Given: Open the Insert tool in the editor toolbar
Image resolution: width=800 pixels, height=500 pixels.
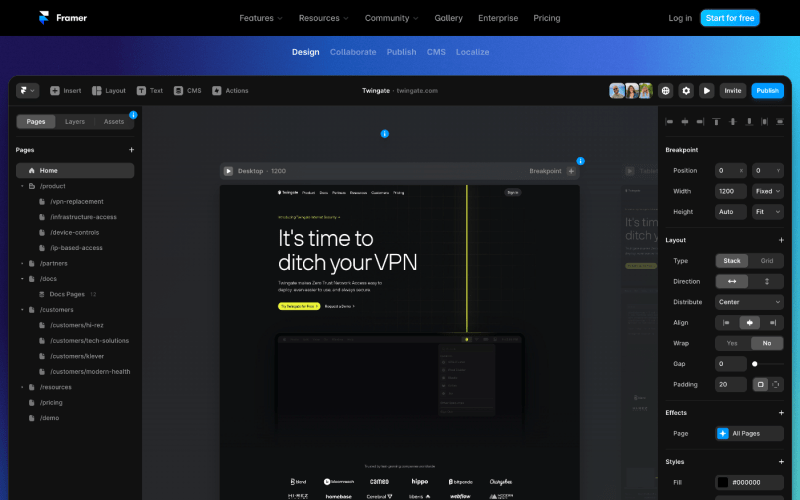Looking at the screenshot, I should [65, 91].
